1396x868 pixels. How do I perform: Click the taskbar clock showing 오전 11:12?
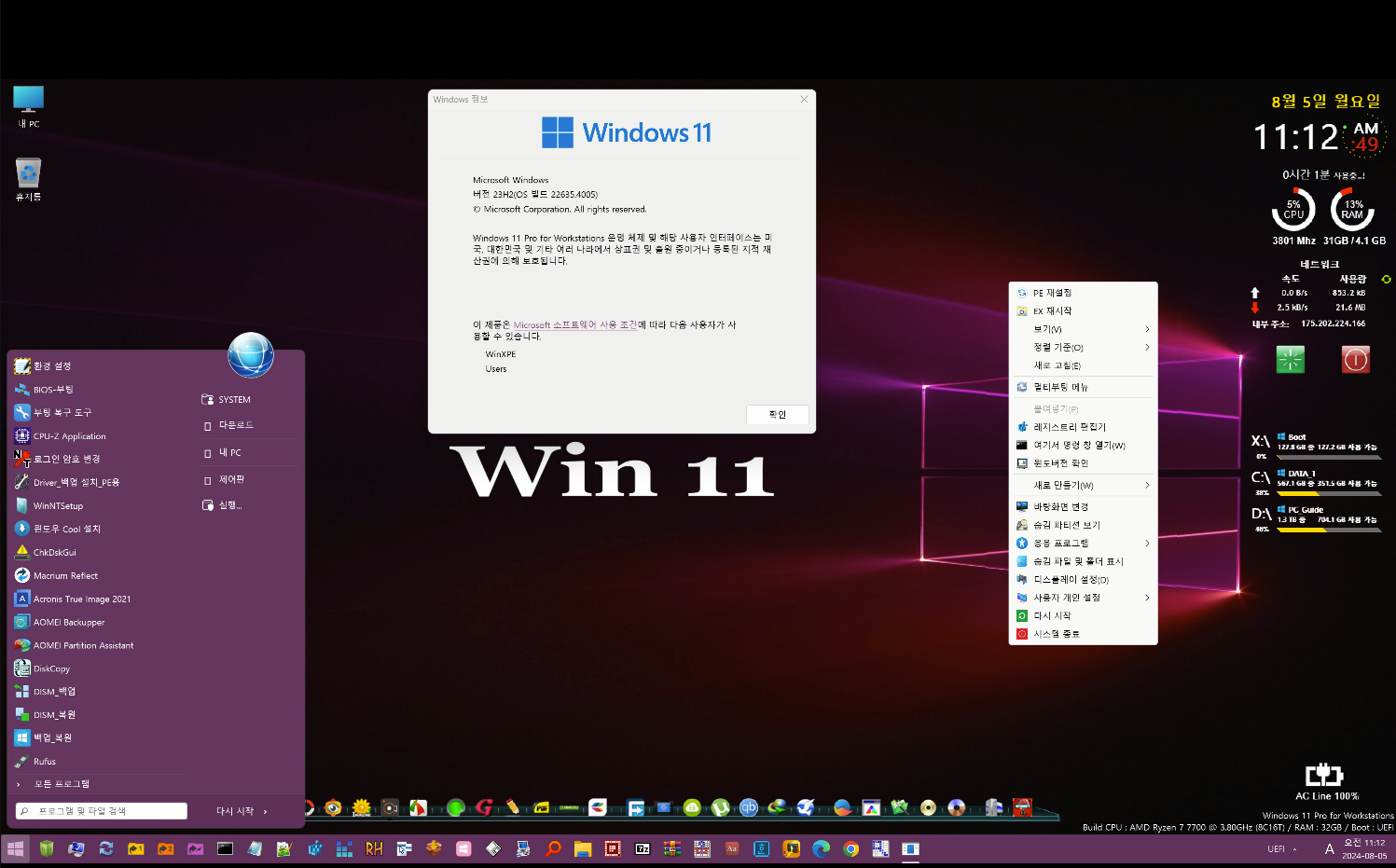click(x=1364, y=848)
